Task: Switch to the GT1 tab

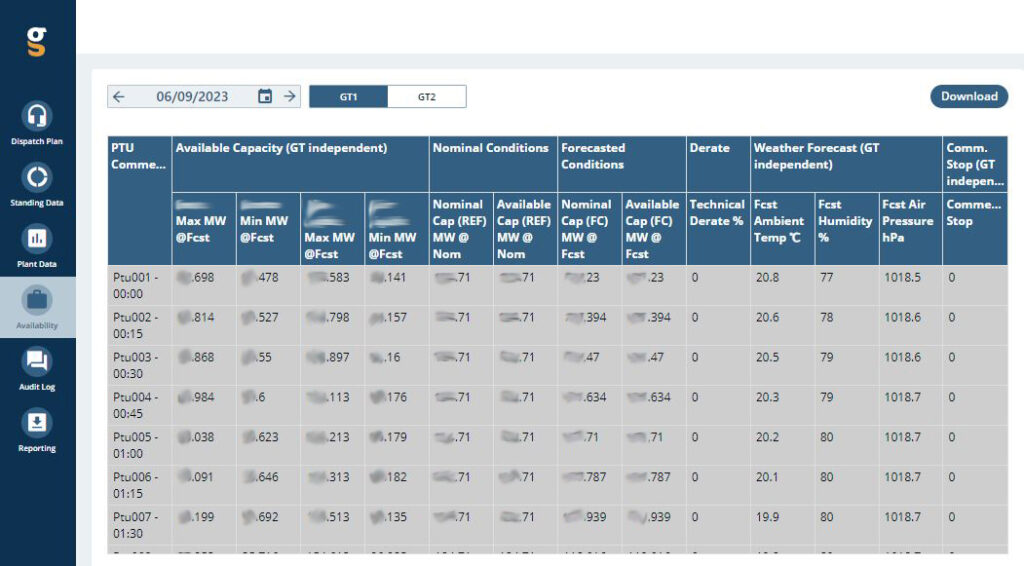Action: point(348,97)
